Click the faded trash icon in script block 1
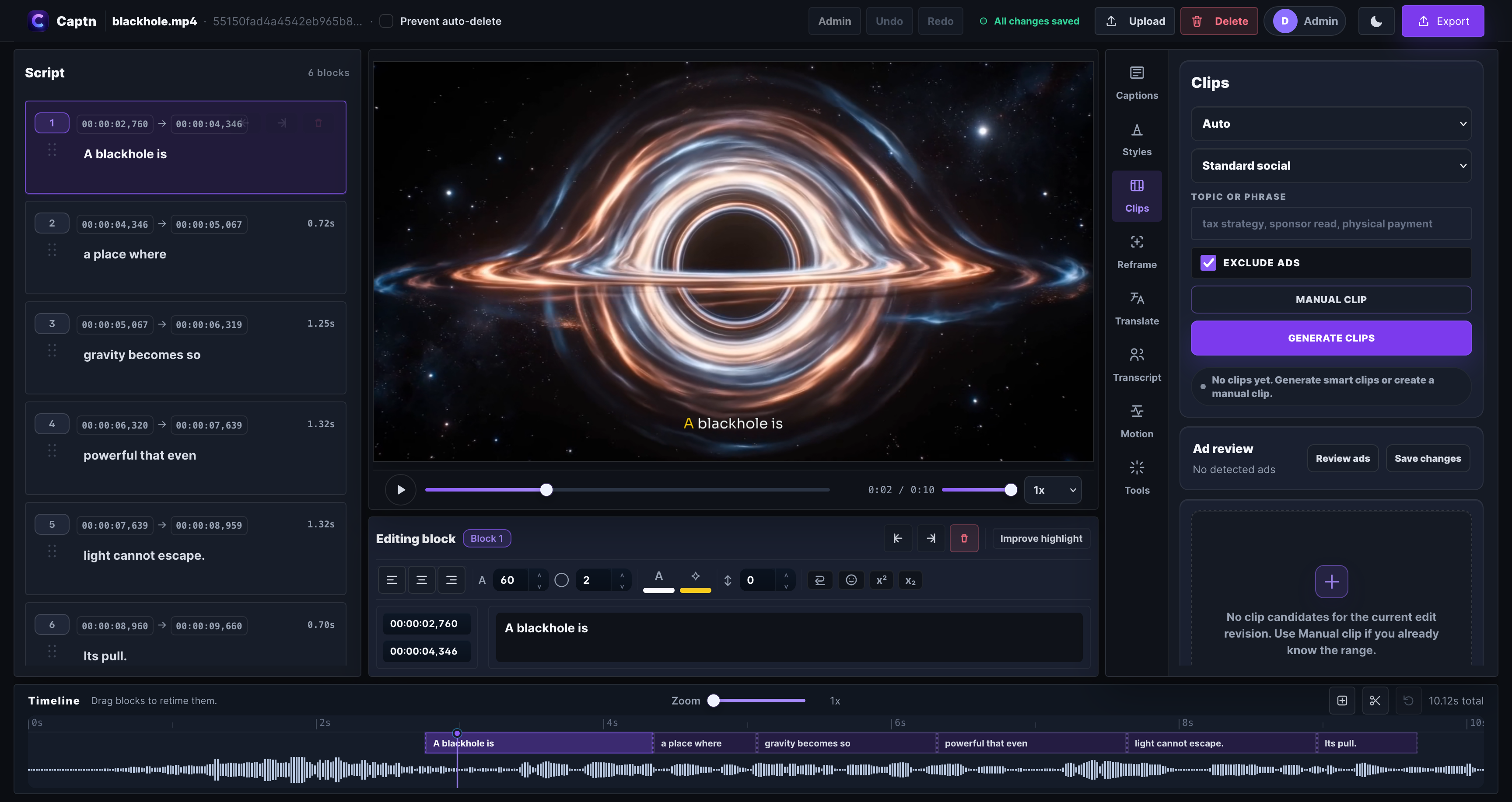The height and width of the screenshot is (802, 1512). 318,122
